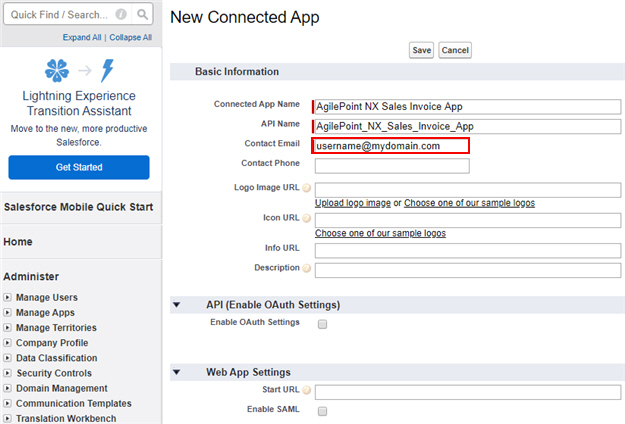
Task: Open Security Controls menu entry
Action: (54, 373)
